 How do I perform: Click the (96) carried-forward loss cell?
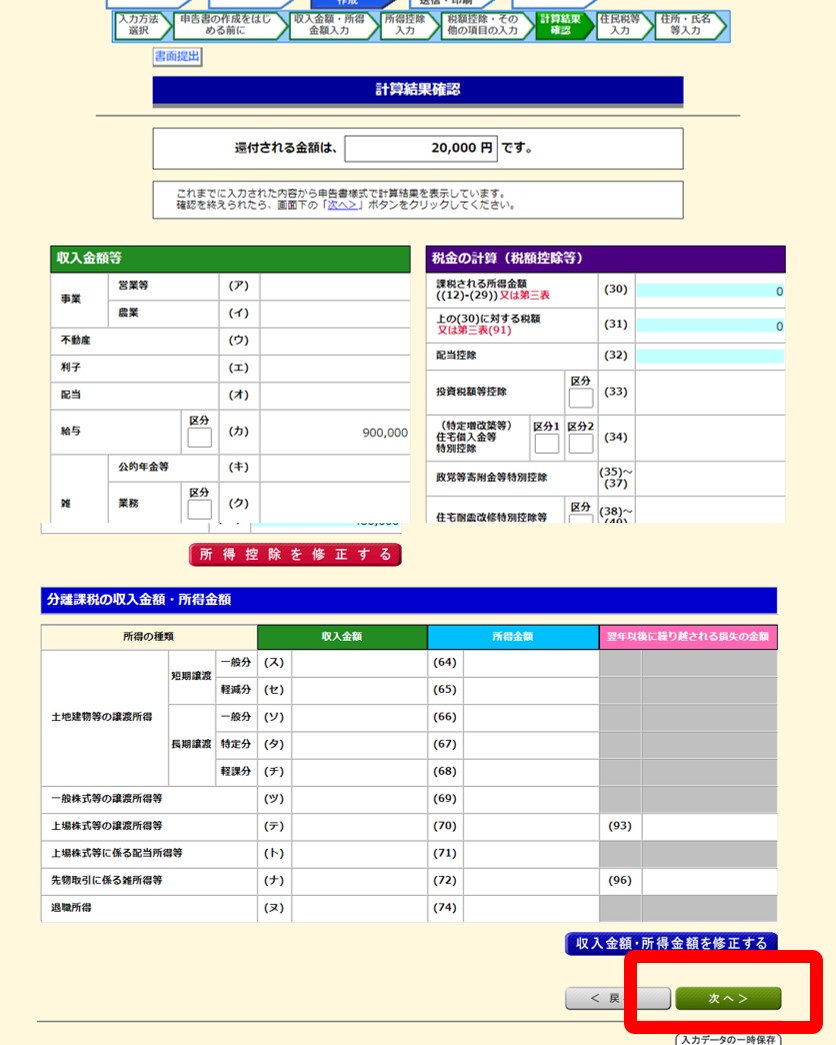[x=709, y=880]
